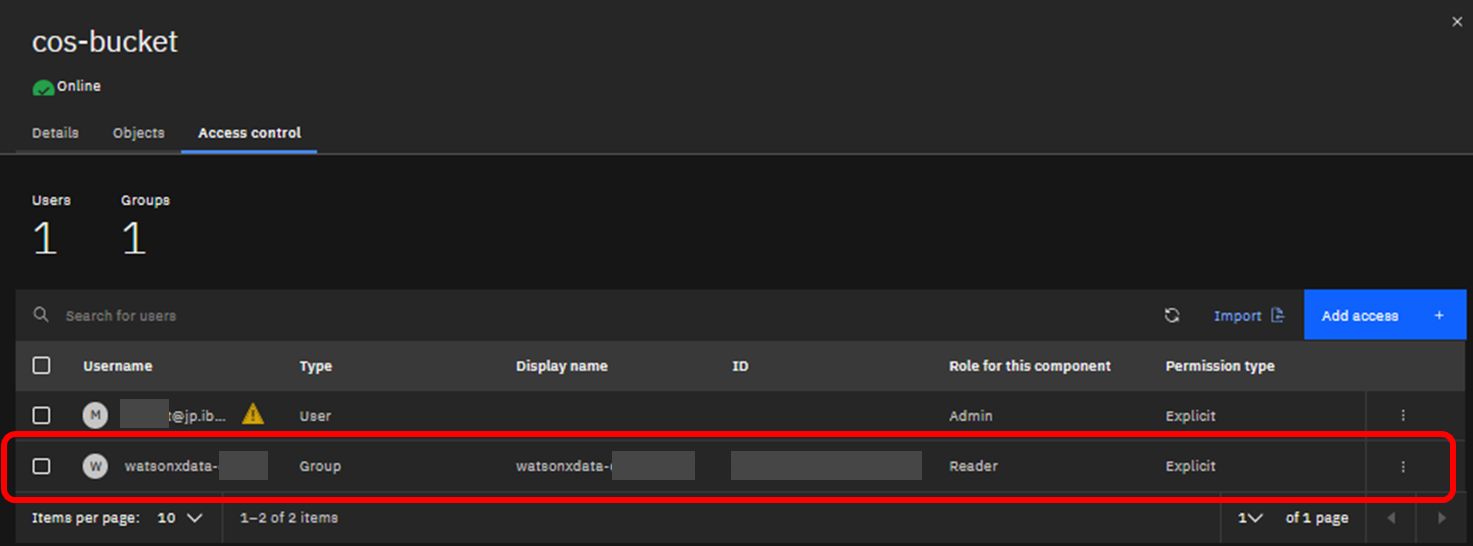Click the refresh icon in the toolbar
The image size is (1473, 546).
(x=1172, y=315)
